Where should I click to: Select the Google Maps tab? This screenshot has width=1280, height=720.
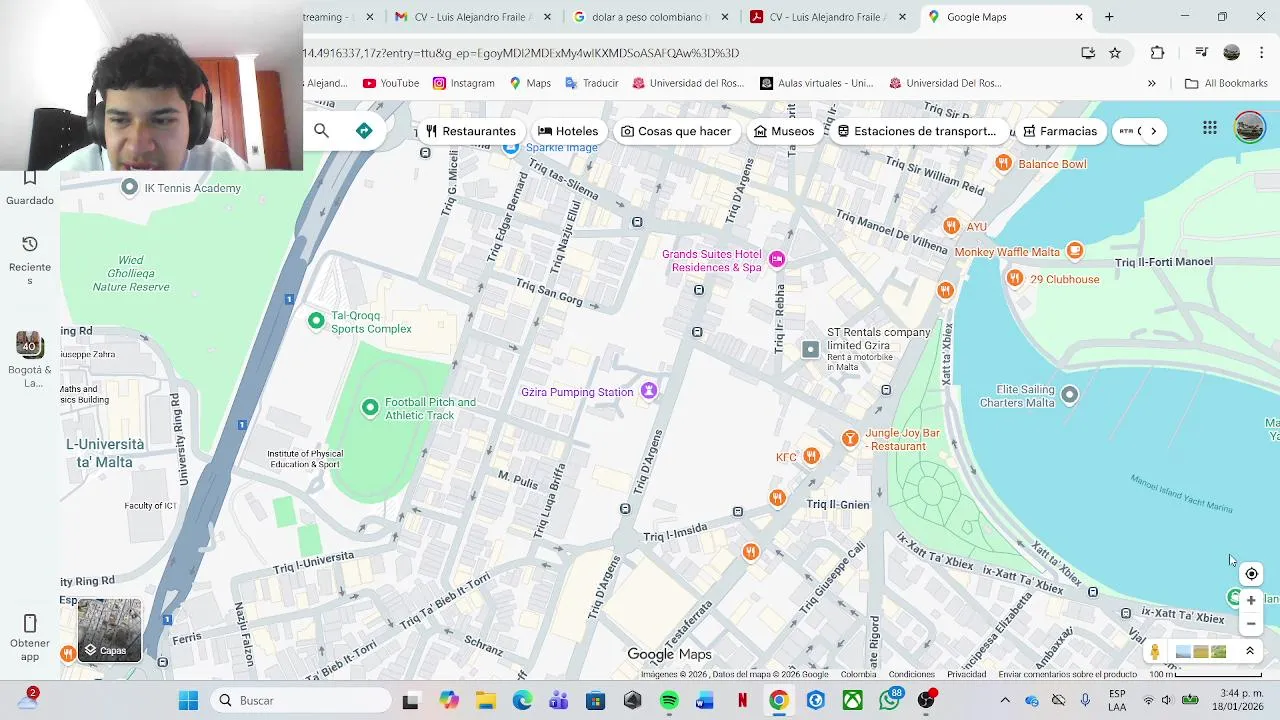[x=1007, y=17]
